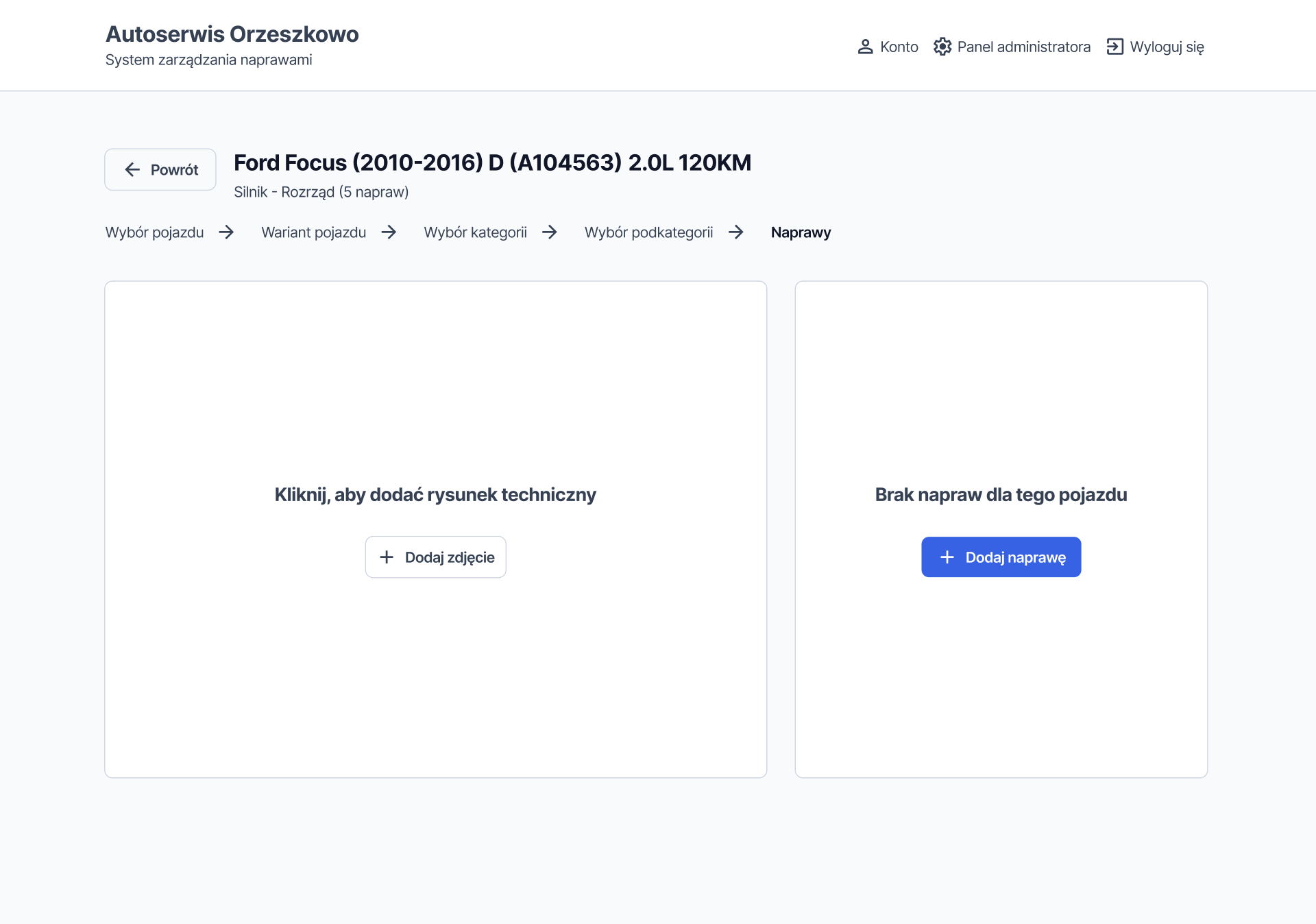Click the Silnik - Rozrząd subtitle
The width and height of the screenshot is (1316, 924).
321,192
